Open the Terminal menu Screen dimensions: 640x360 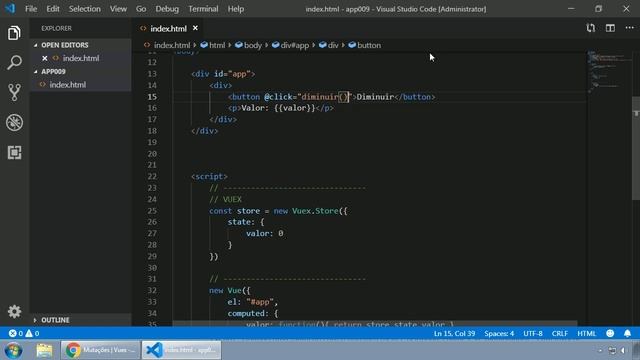click(x=203, y=9)
